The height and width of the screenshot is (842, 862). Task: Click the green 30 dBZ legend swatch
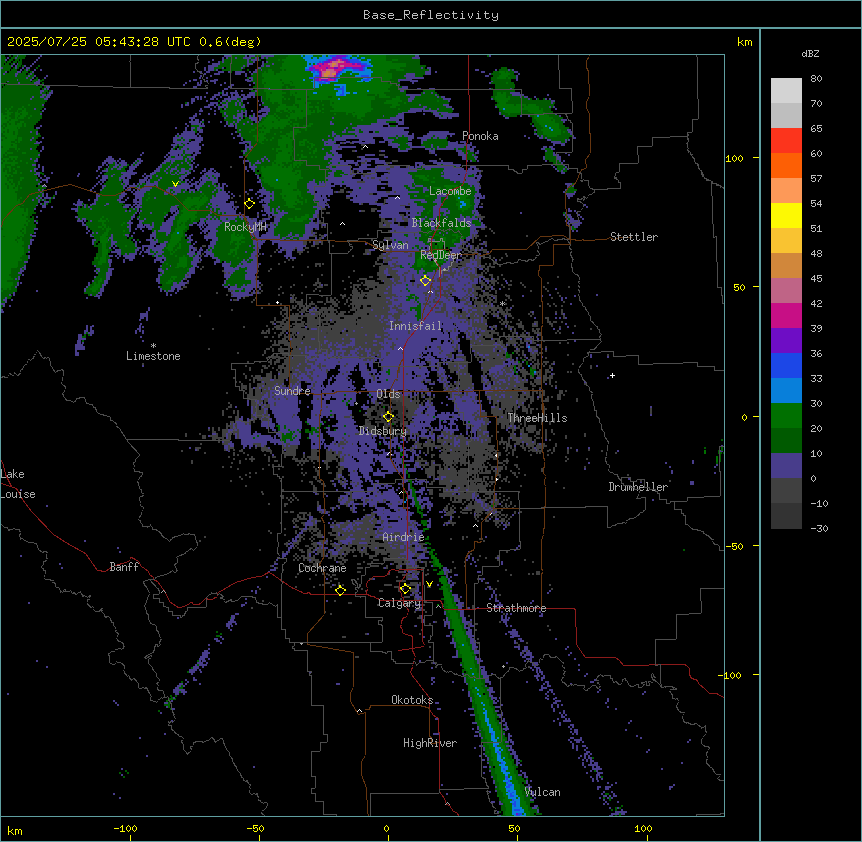coord(786,416)
